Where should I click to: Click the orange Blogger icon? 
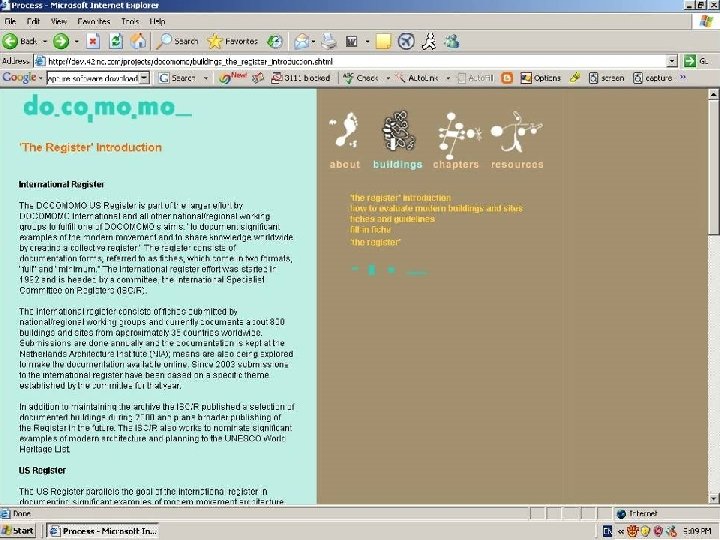point(507,78)
